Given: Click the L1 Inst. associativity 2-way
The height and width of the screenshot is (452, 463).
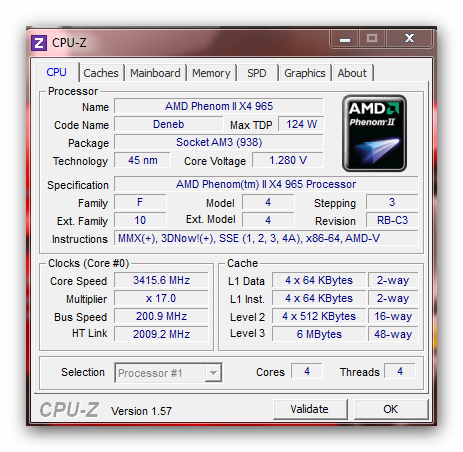Looking at the screenshot, I should (x=393, y=298).
